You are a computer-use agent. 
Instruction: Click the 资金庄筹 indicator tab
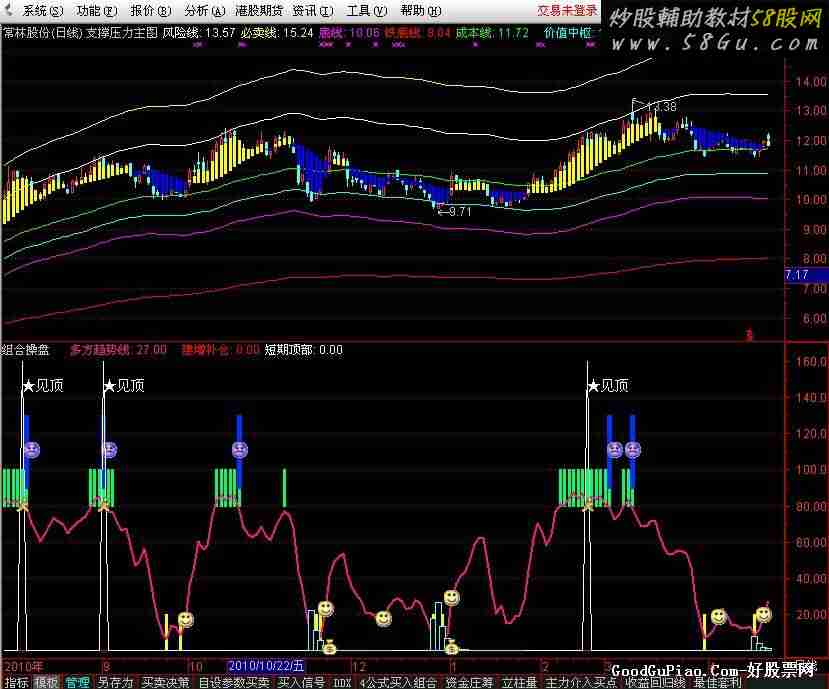470,682
